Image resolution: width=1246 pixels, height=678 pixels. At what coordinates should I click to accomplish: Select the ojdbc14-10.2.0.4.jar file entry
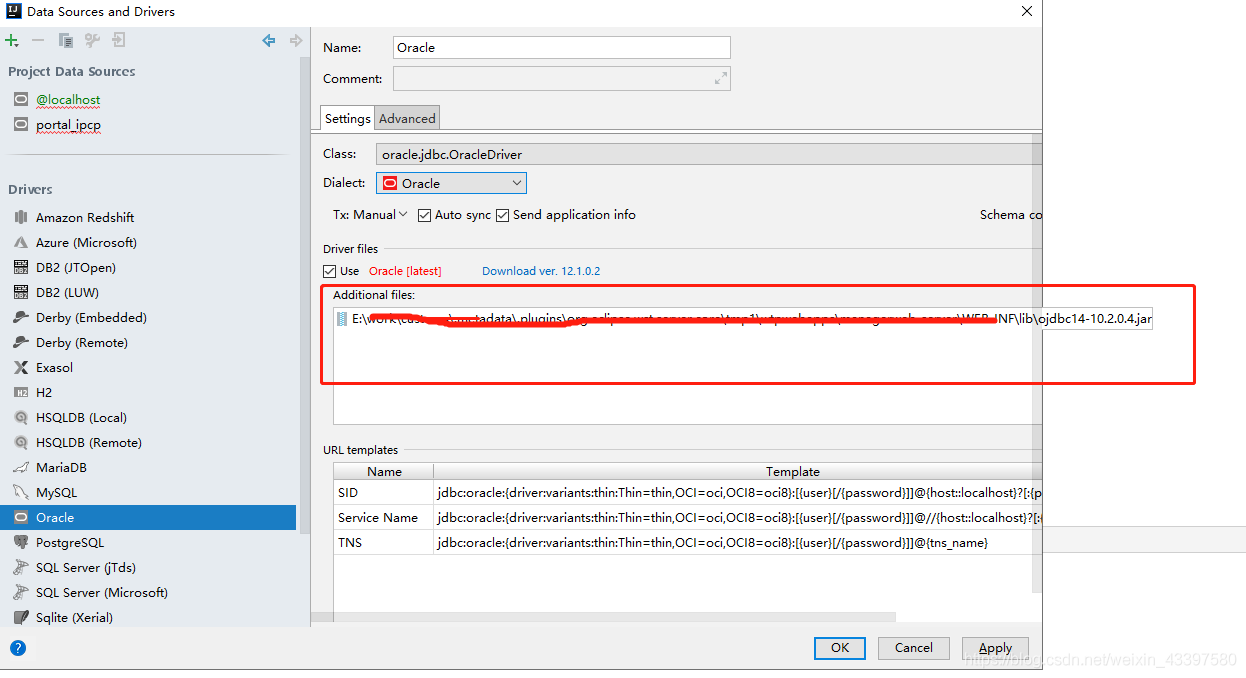[x=744, y=319]
